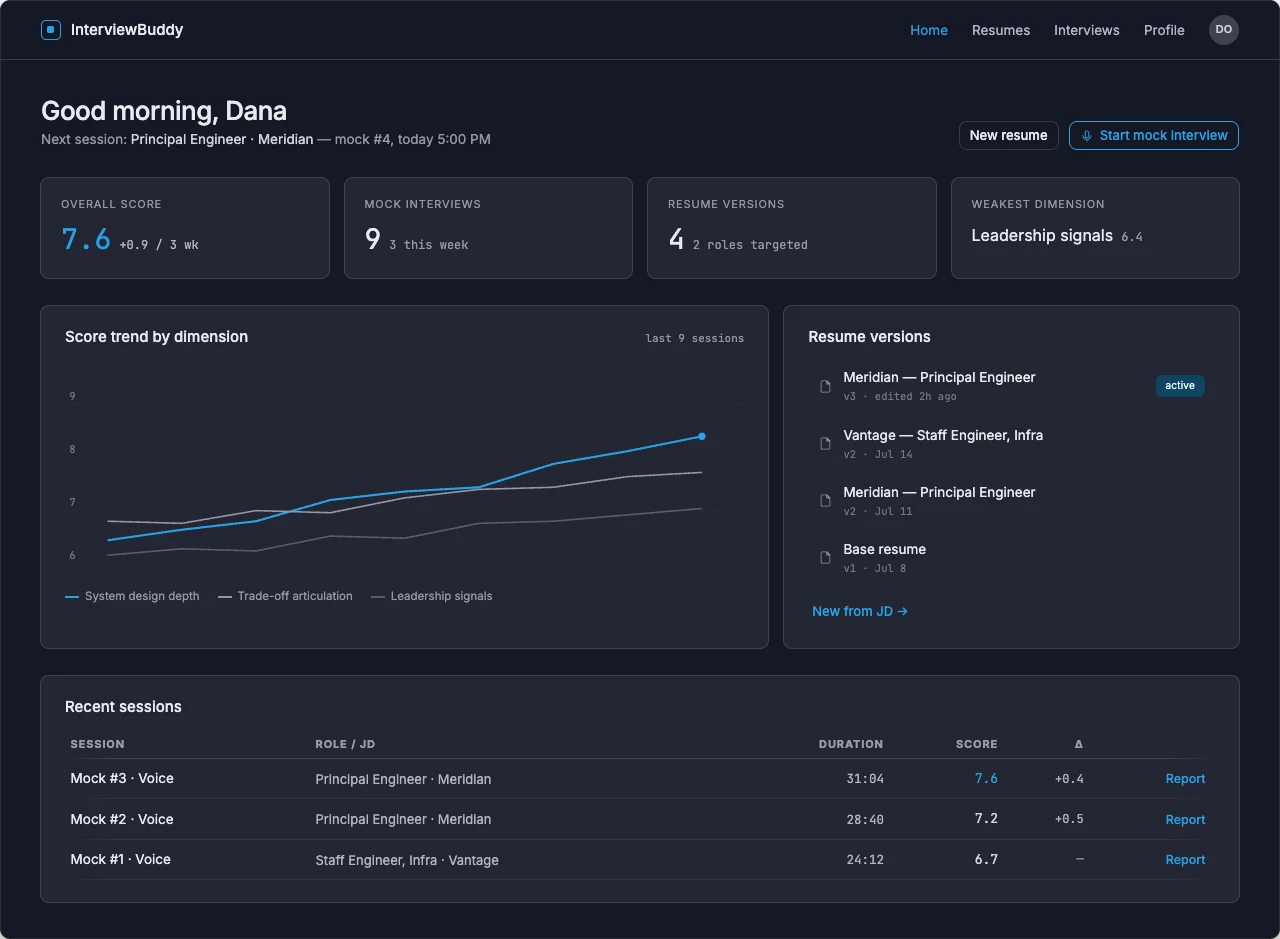Image resolution: width=1280 pixels, height=939 pixels.
Task: Open the Weakest Dimension card
Action: point(1095,228)
